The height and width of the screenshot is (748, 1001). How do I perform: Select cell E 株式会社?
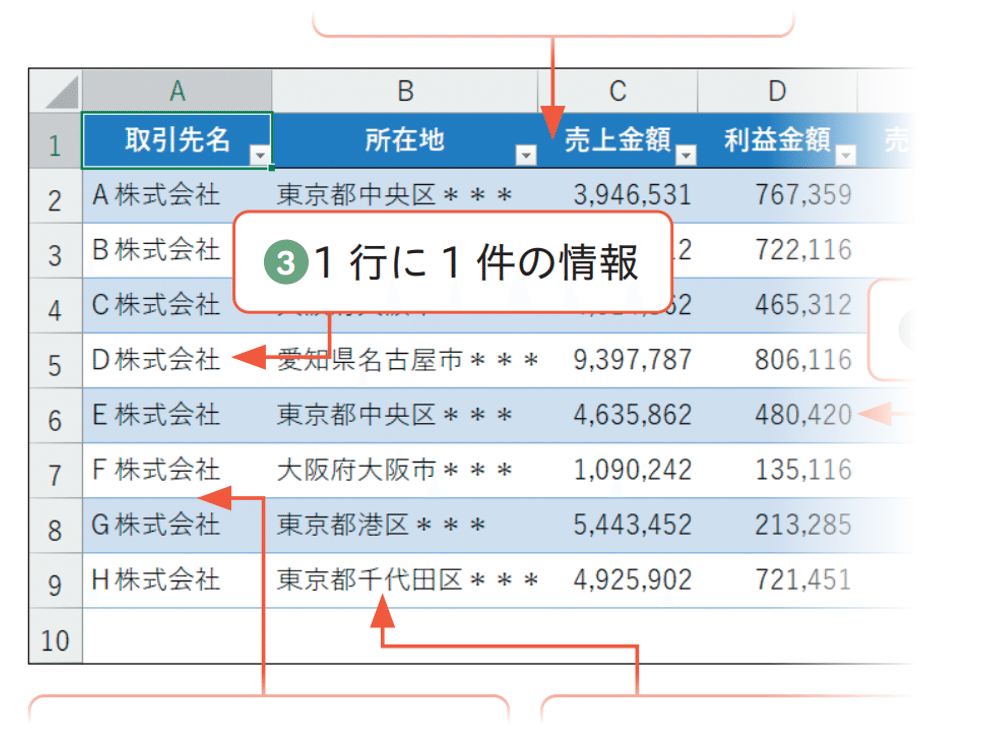tap(177, 415)
